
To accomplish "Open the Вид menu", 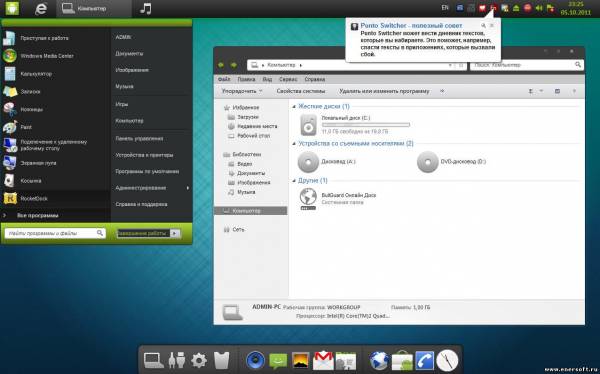I will pos(267,79).
